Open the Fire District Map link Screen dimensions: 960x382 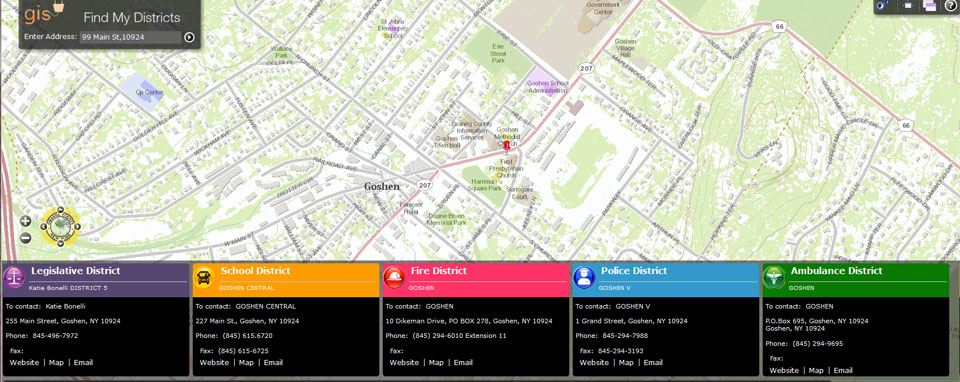pyautogui.click(x=436, y=362)
